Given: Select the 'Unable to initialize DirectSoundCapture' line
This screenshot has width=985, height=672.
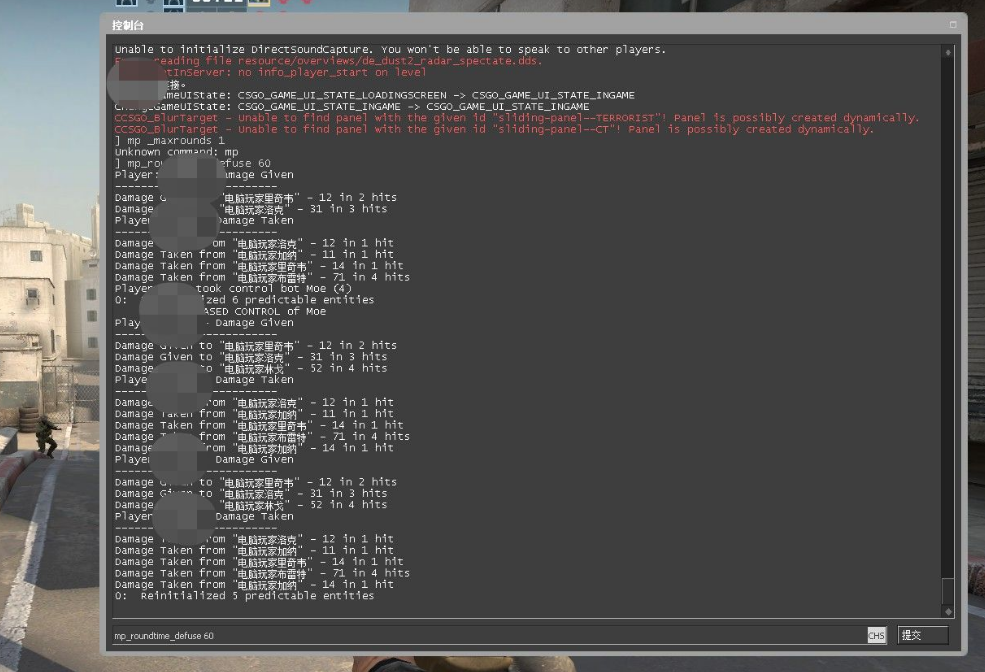Looking at the screenshot, I should (x=390, y=50).
